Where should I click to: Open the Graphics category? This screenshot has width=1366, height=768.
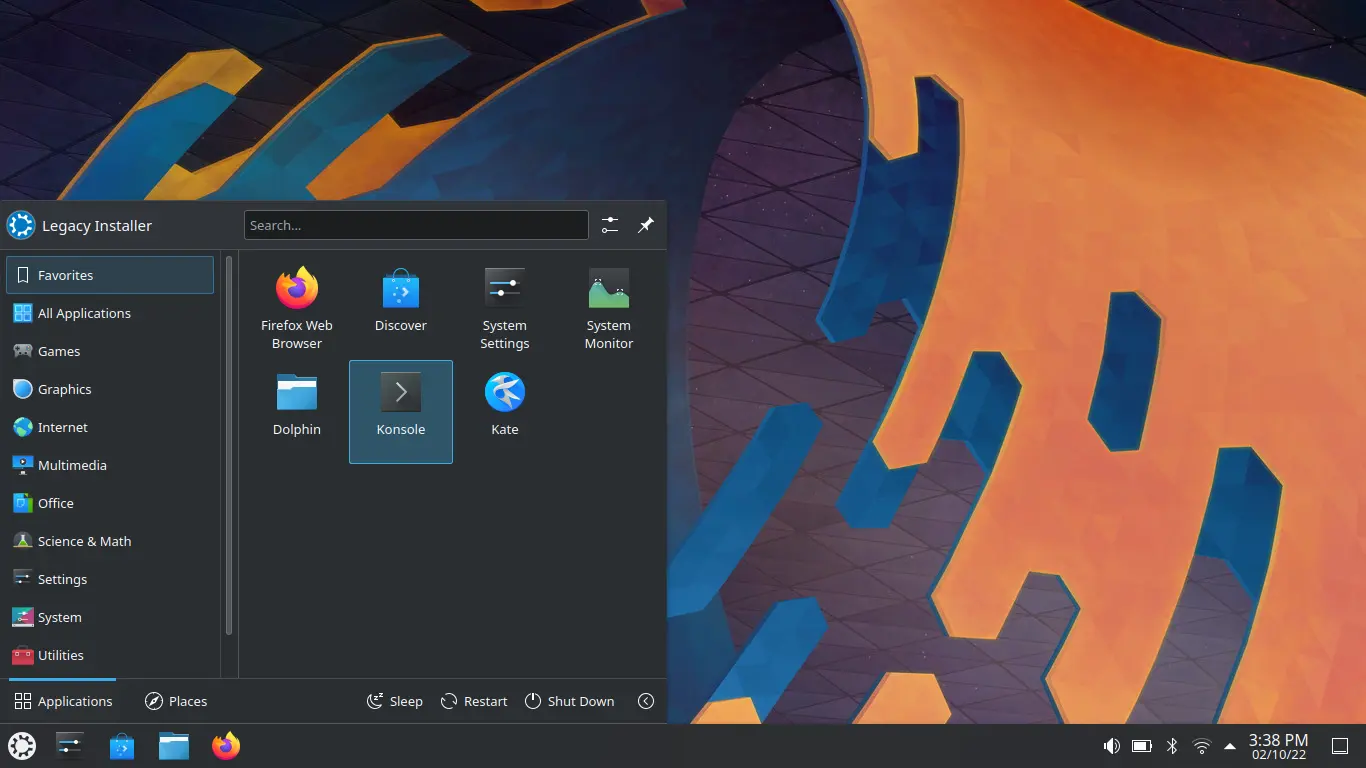pyautogui.click(x=110, y=389)
